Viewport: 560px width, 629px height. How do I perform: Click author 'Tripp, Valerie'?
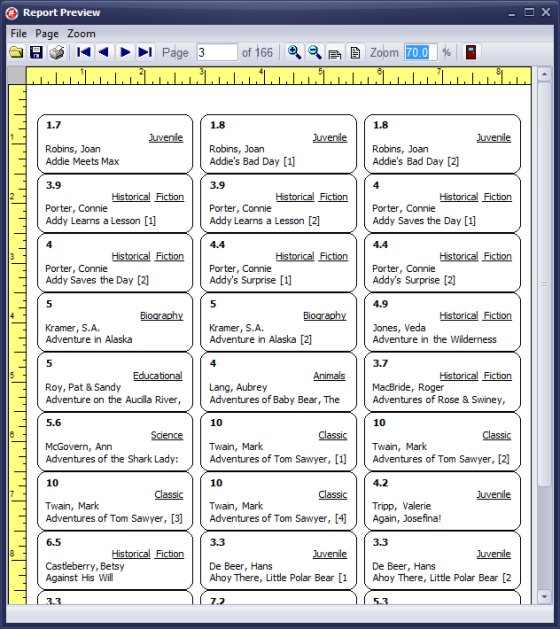[x=402, y=506]
